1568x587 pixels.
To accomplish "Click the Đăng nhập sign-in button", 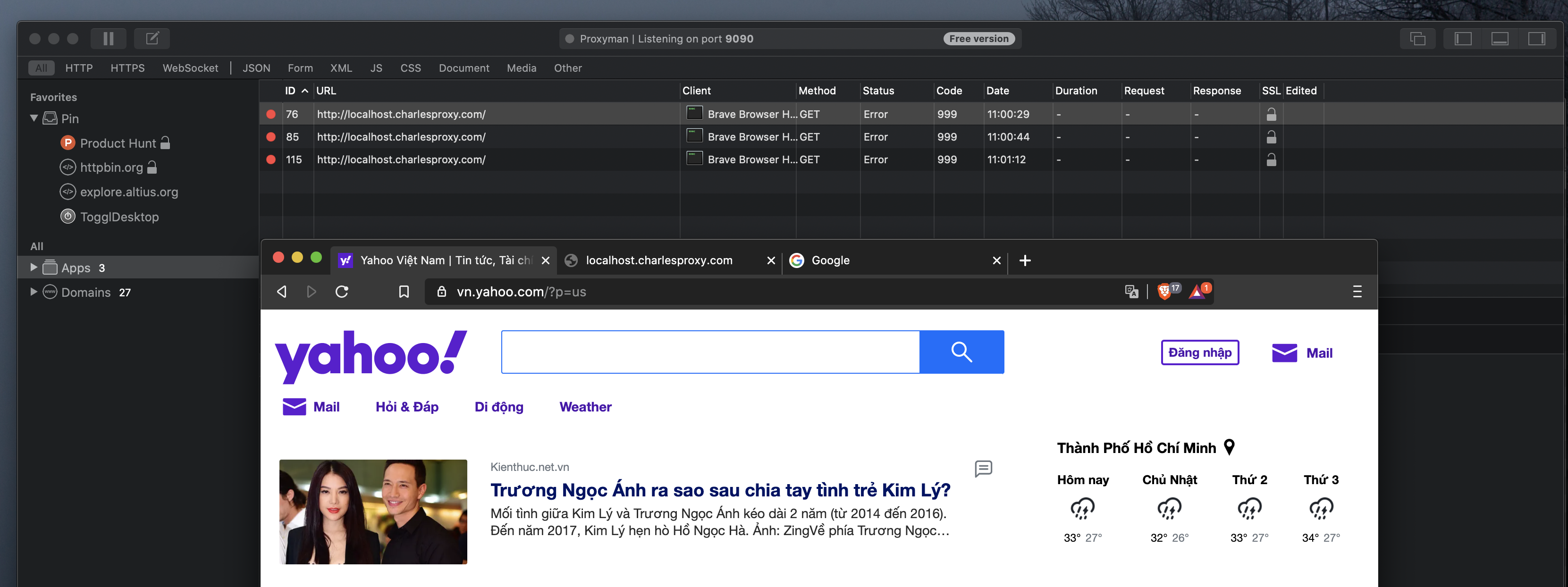I will 1199,353.
